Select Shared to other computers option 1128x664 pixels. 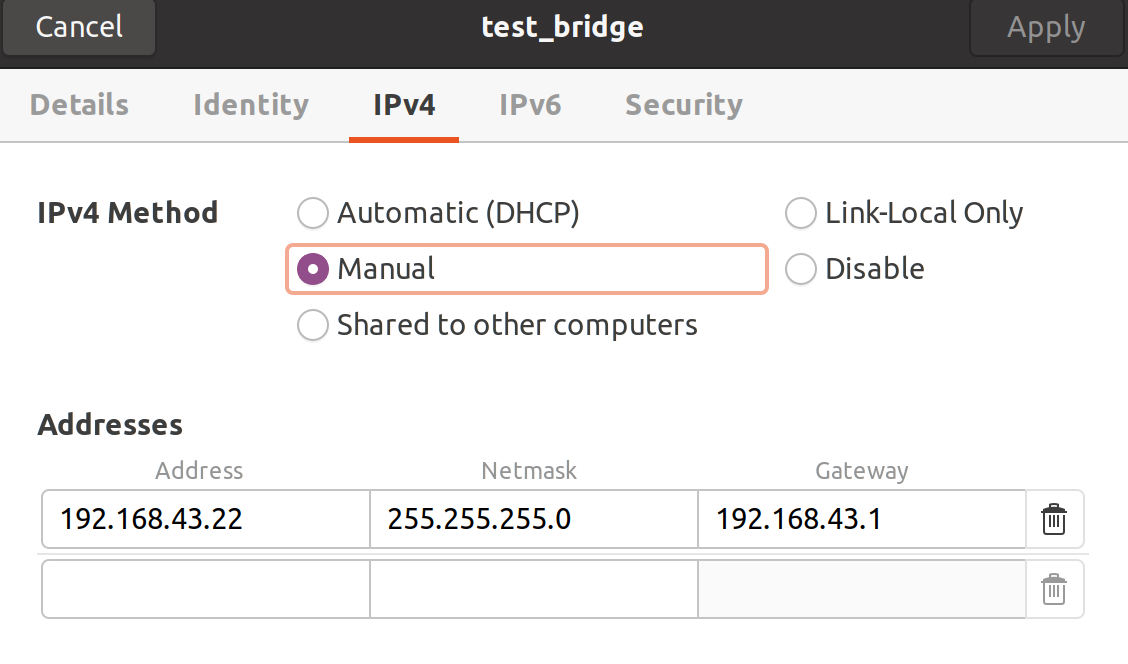pos(313,325)
